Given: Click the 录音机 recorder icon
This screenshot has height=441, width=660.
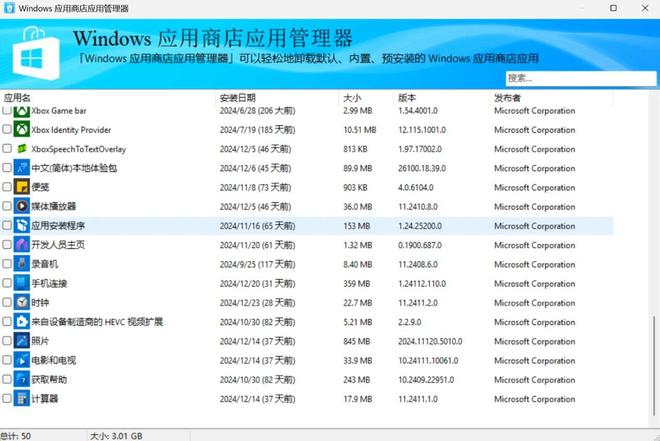Looking at the screenshot, I should click(21, 264).
